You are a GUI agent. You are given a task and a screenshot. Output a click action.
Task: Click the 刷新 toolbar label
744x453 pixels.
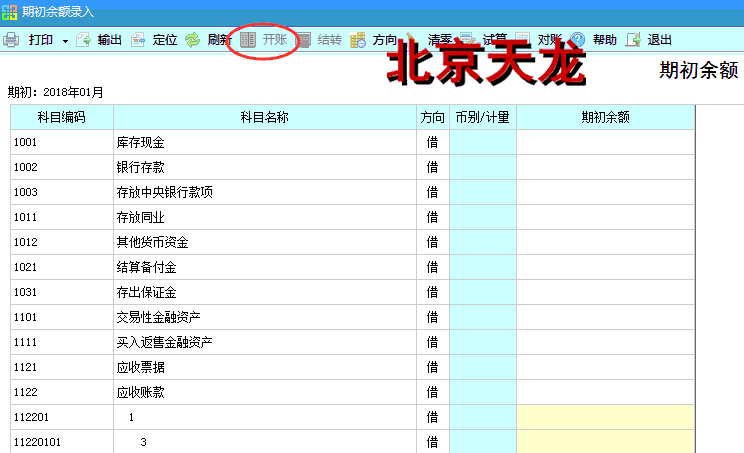[x=219, y=40]
